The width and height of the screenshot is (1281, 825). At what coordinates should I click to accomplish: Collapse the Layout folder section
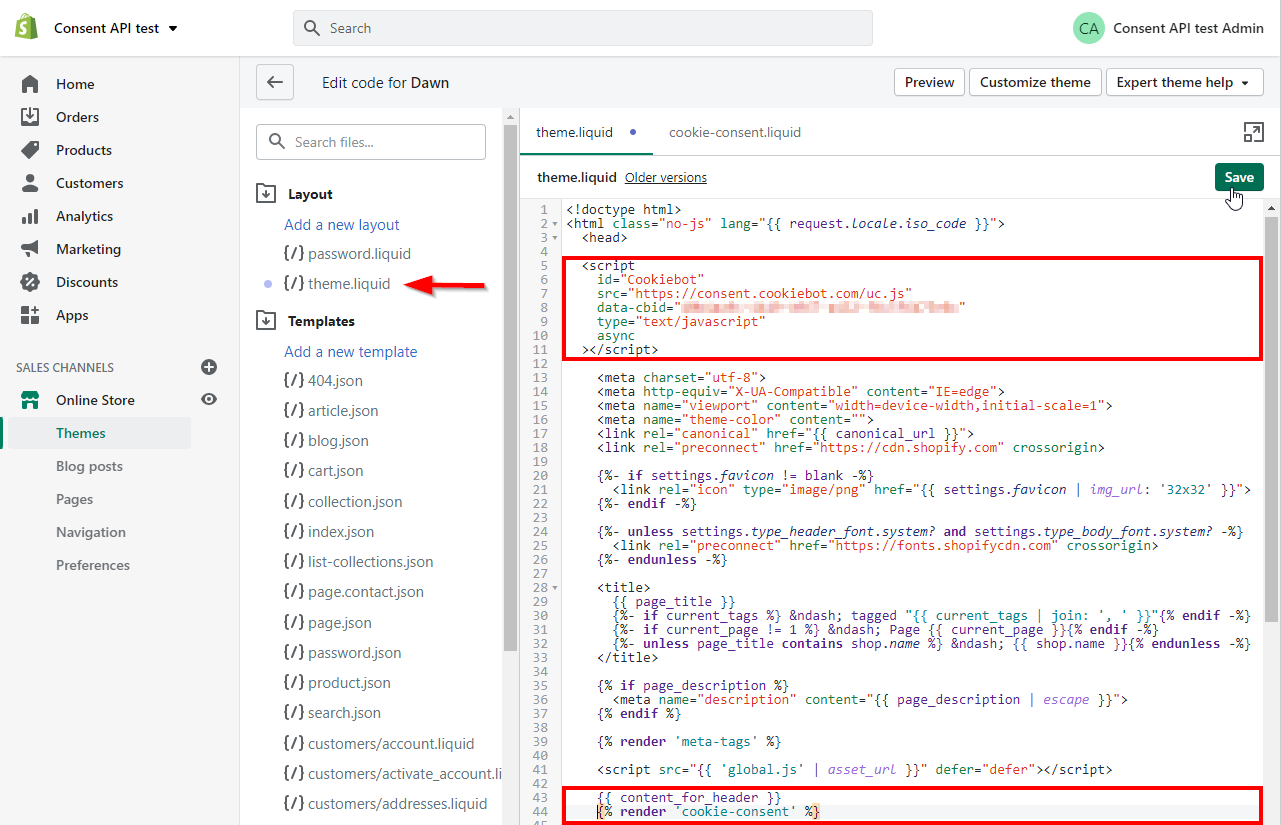266,194
